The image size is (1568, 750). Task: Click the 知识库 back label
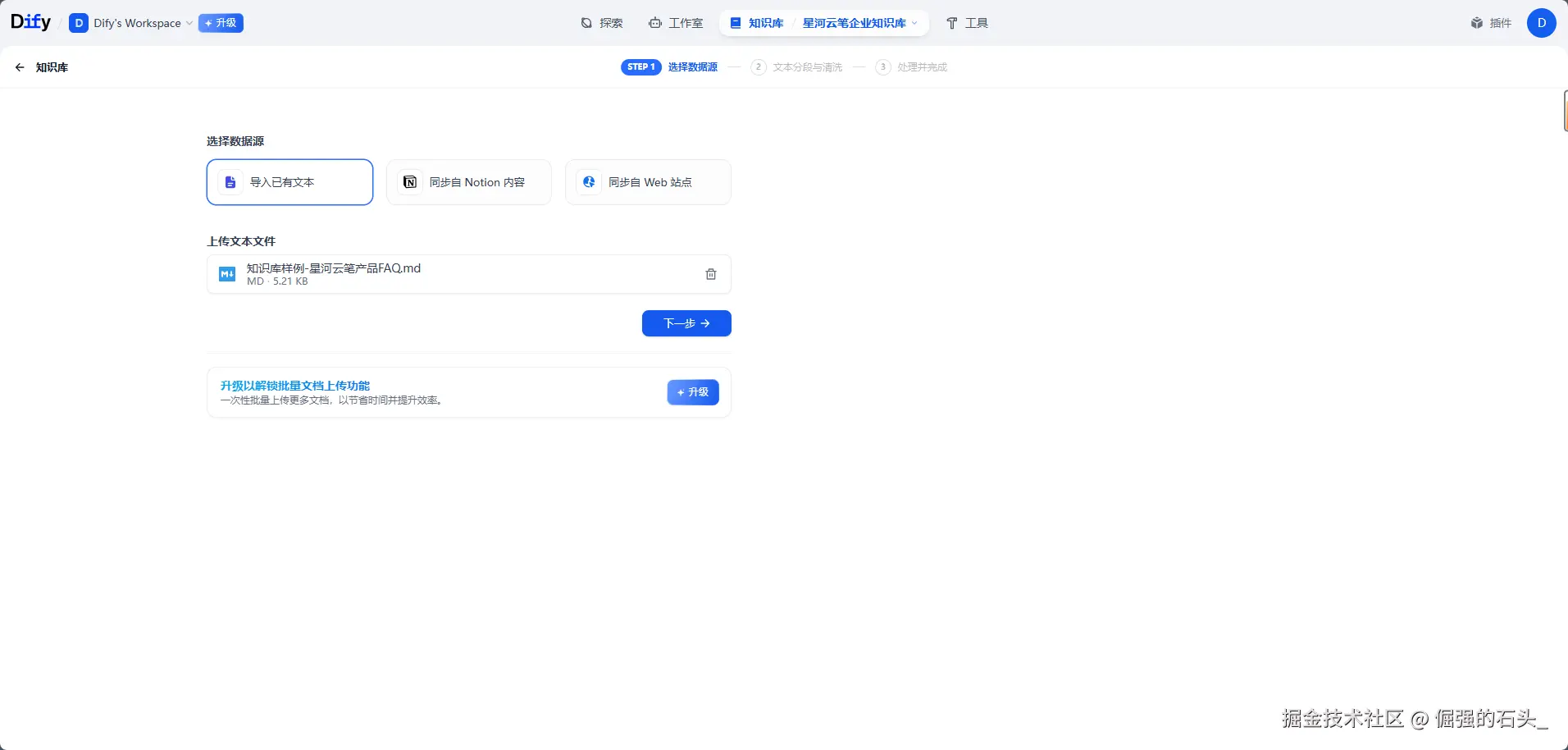coord(52,67)
